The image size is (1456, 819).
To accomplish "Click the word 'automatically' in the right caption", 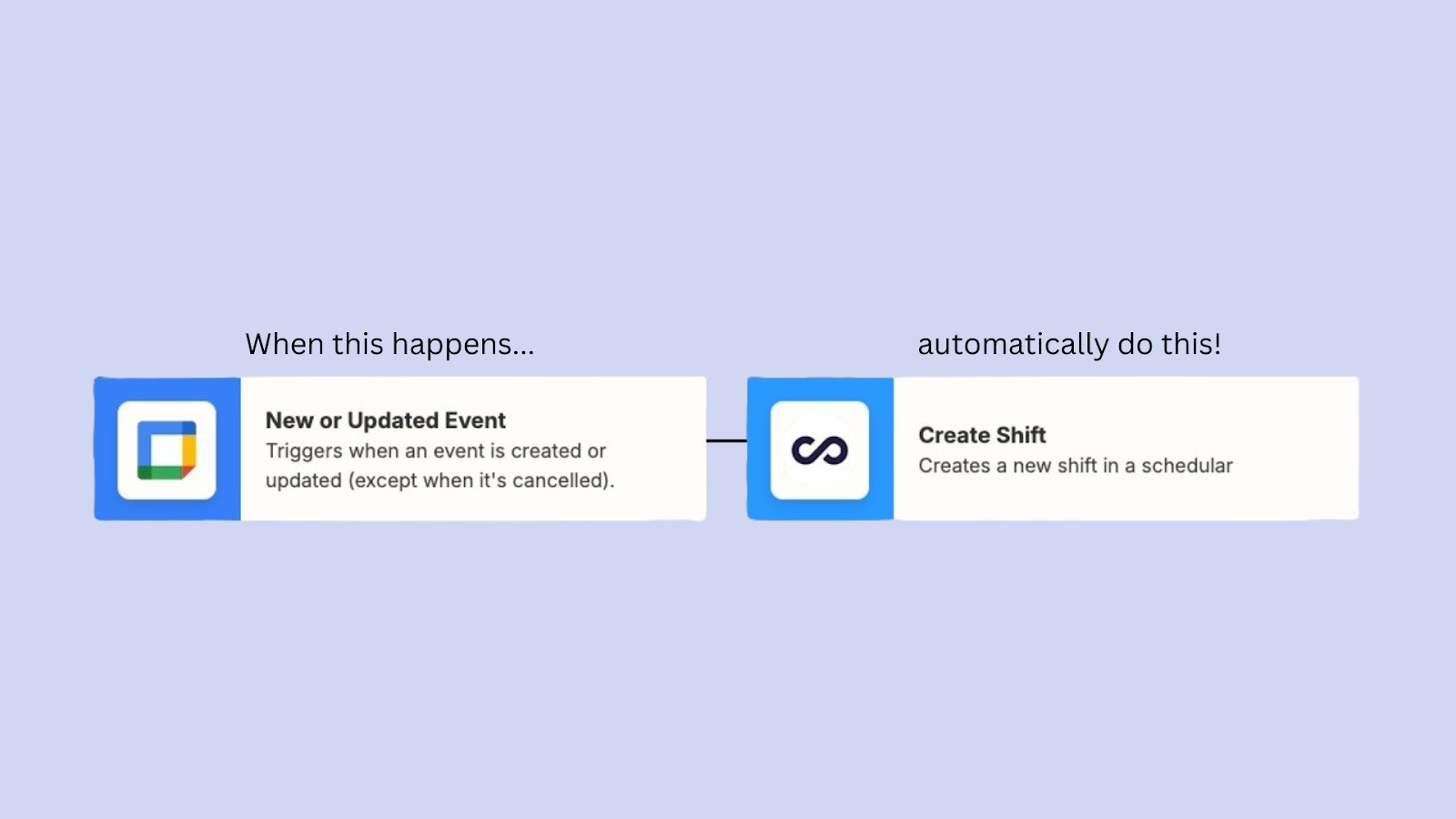I will (x=1013, y=345).
